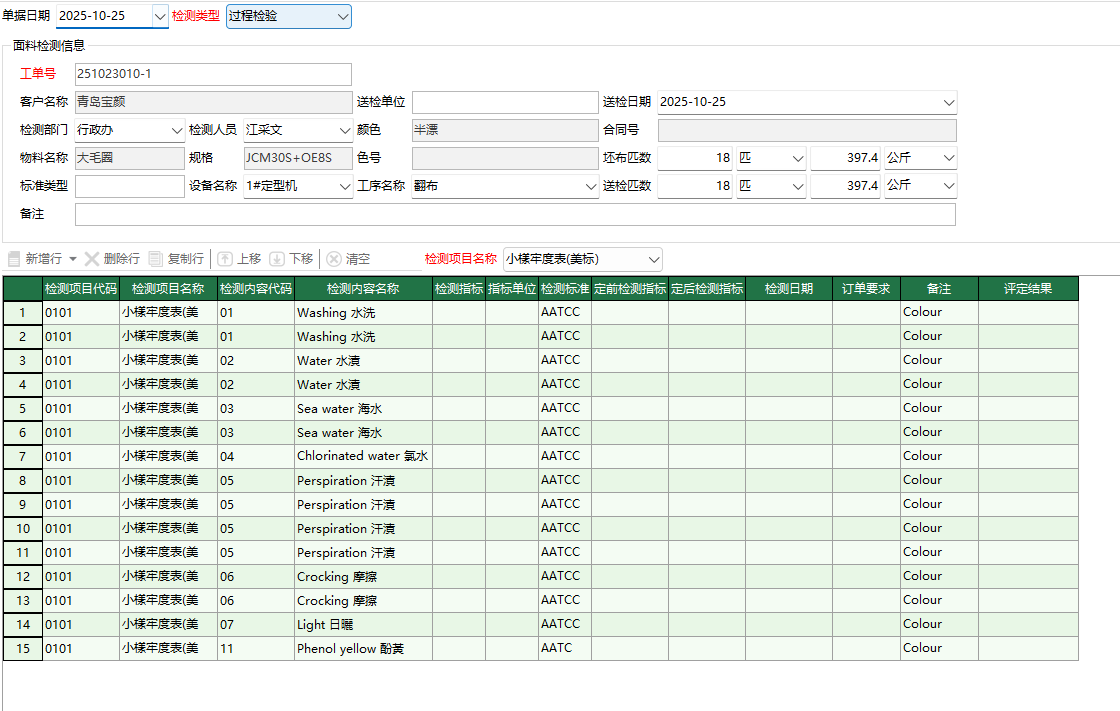Open the 单据日期 date picker dropdown
Viewport: 1120px width, 711px height.
coord(160,16)
